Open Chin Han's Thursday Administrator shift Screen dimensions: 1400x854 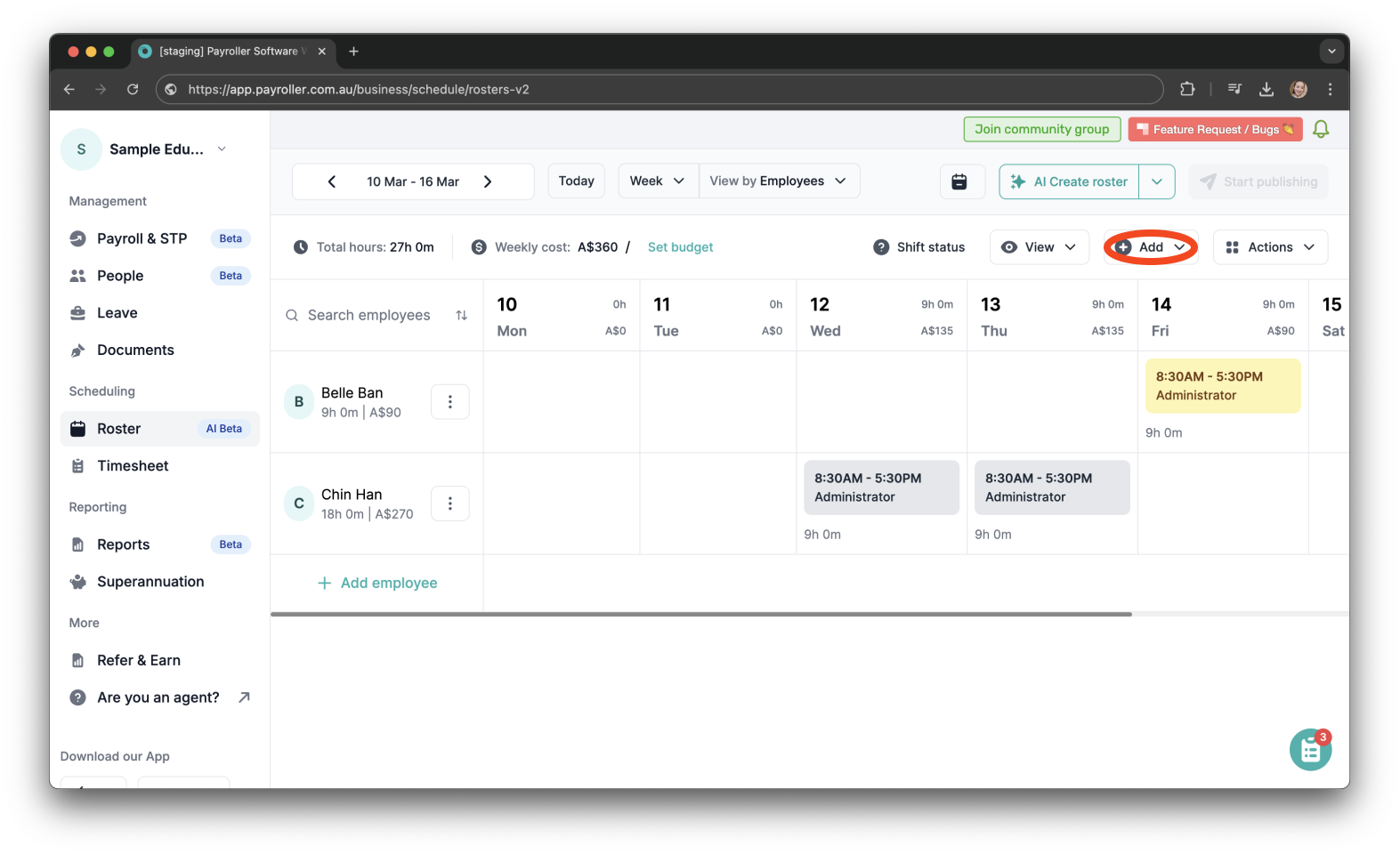coord(1052,487)
